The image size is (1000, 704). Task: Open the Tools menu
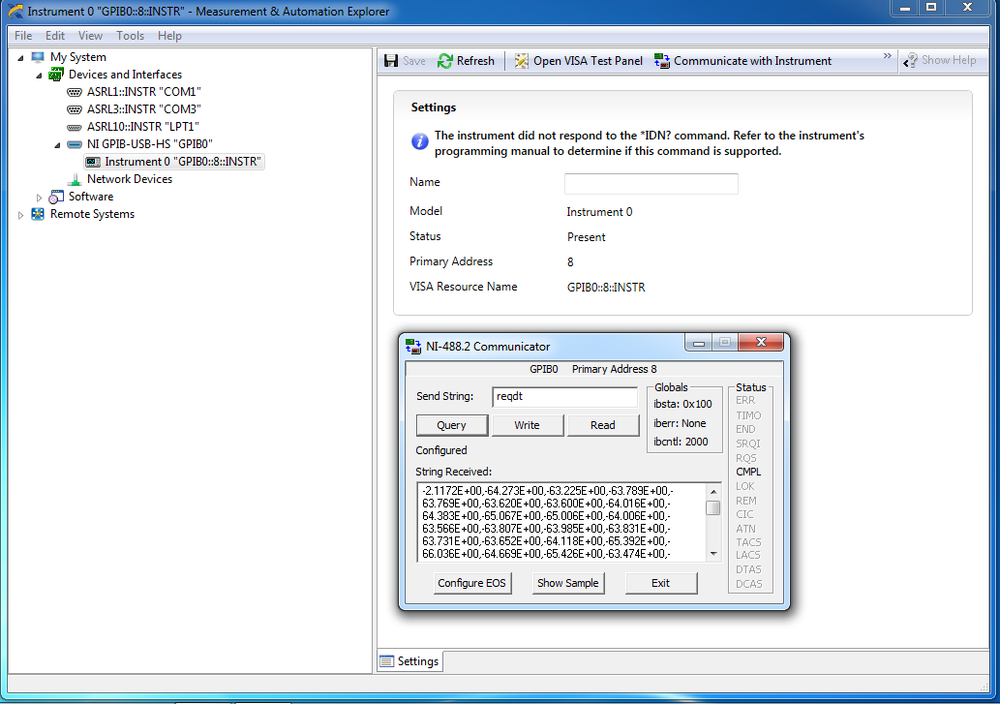[x=130, y=35]
